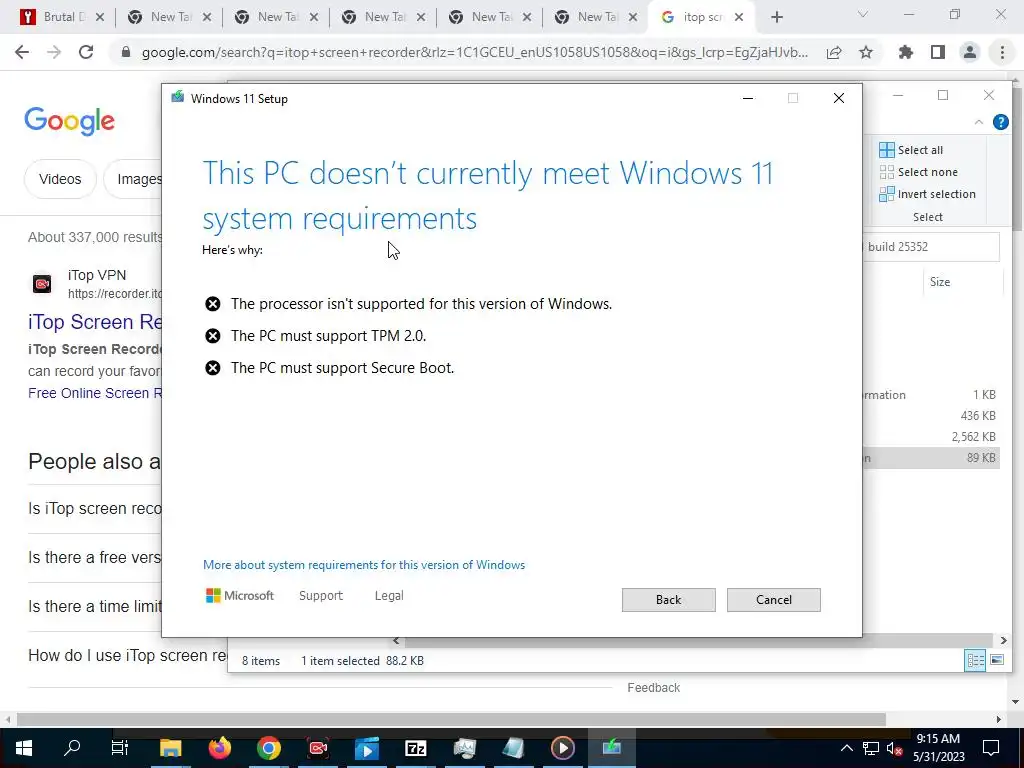The width and height of the screenshot is (1024, 768).
Task: Click Chrome page horizontal scrollbar
Action: coord(451,719)
